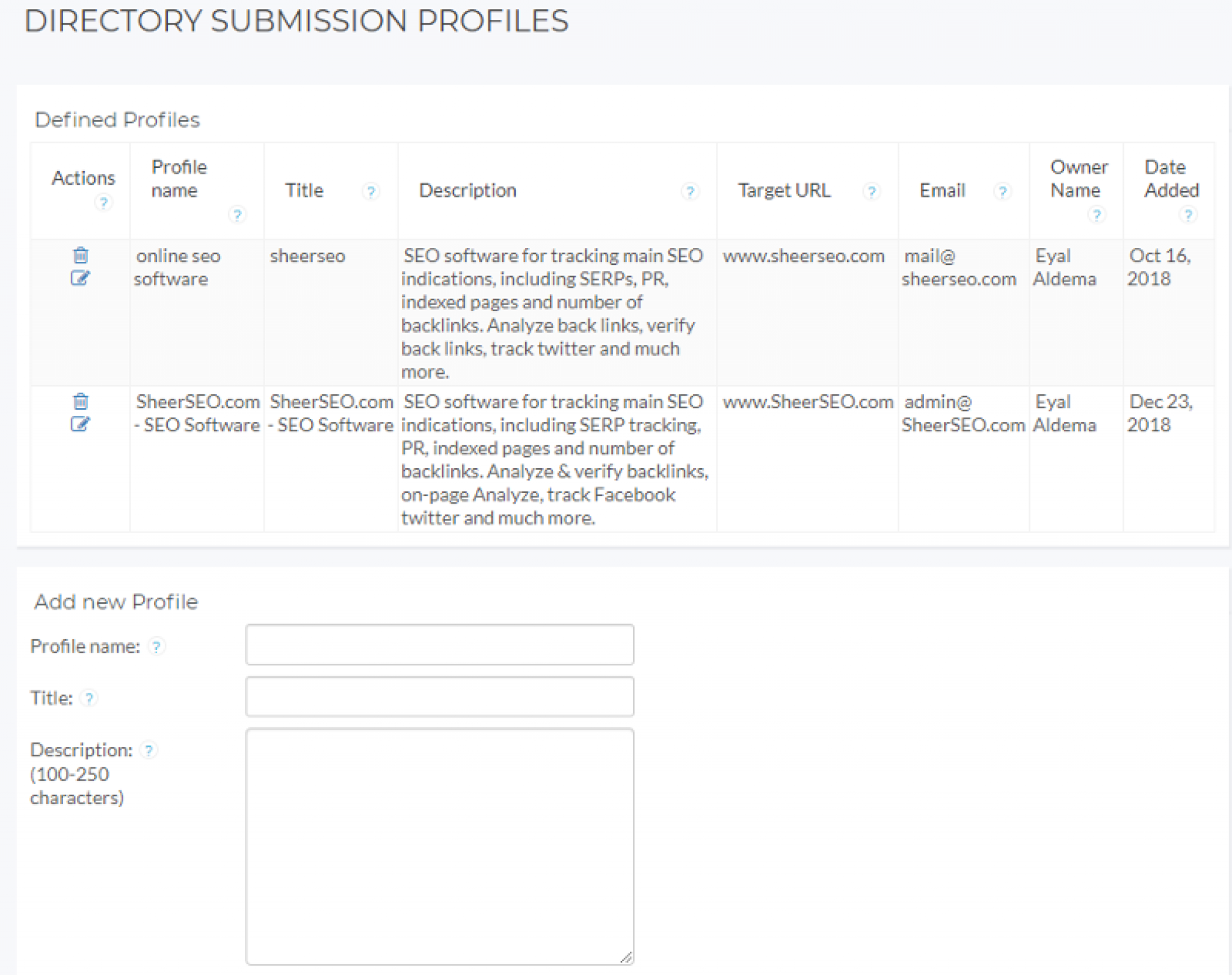The width and height of the screenshot is (1232, 975).
Task: Click inside the Description textarea
Action: tap(440, 846)
